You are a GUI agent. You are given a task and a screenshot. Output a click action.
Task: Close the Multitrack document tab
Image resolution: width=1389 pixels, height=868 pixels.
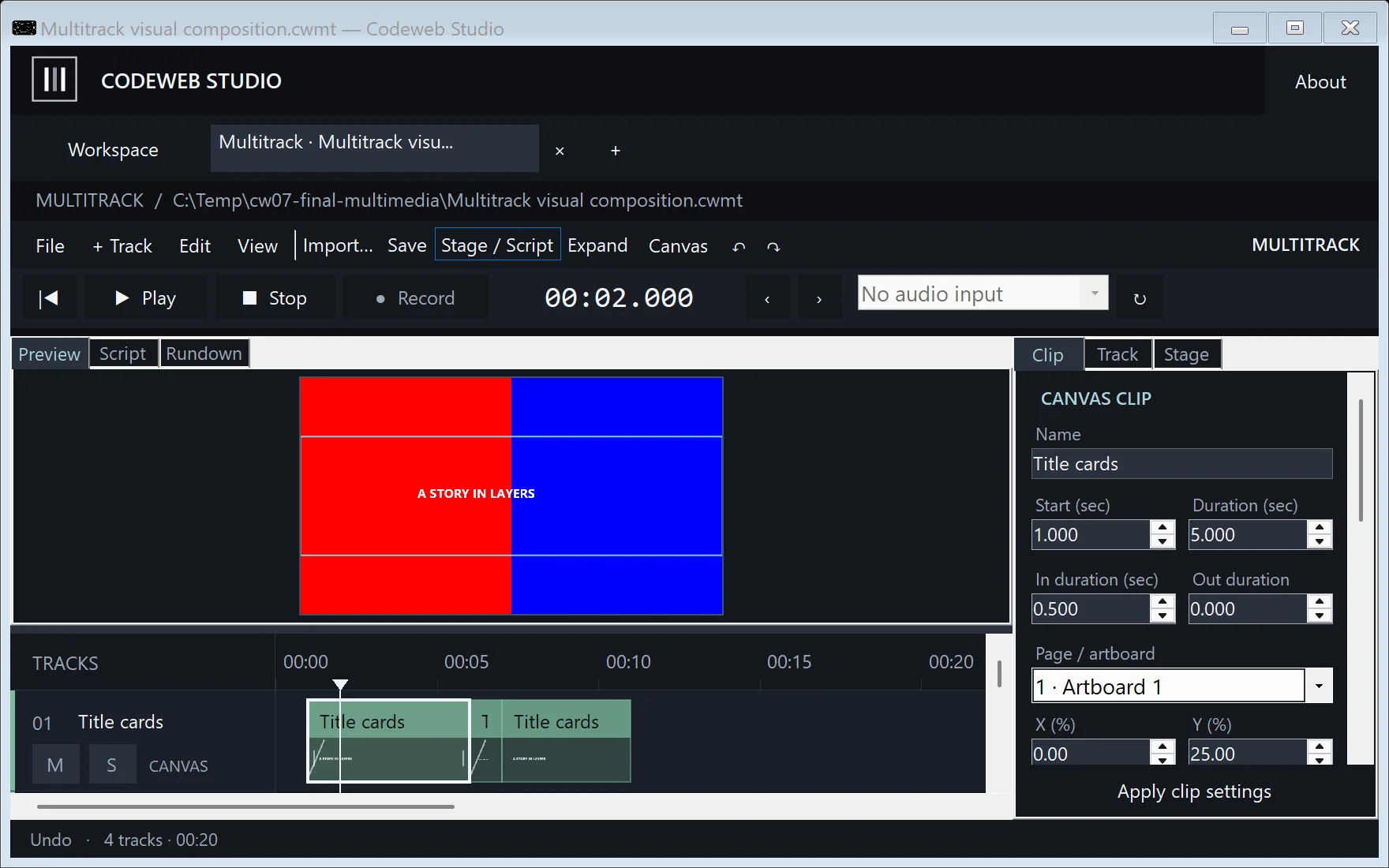[560, 151]
